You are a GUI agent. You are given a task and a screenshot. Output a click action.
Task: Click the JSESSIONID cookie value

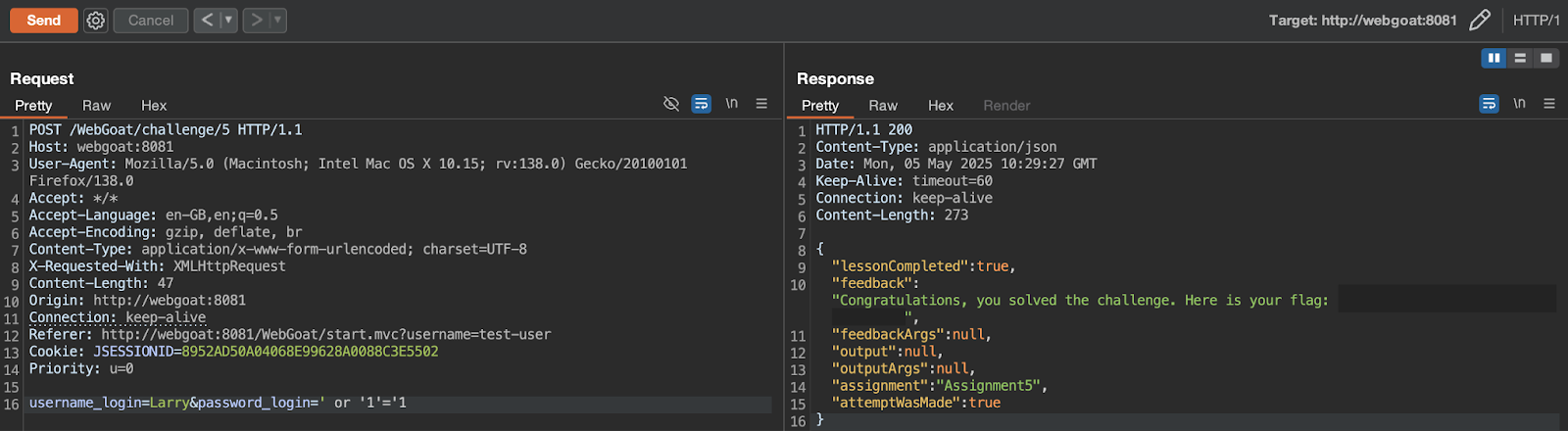[x=310, y=352]
